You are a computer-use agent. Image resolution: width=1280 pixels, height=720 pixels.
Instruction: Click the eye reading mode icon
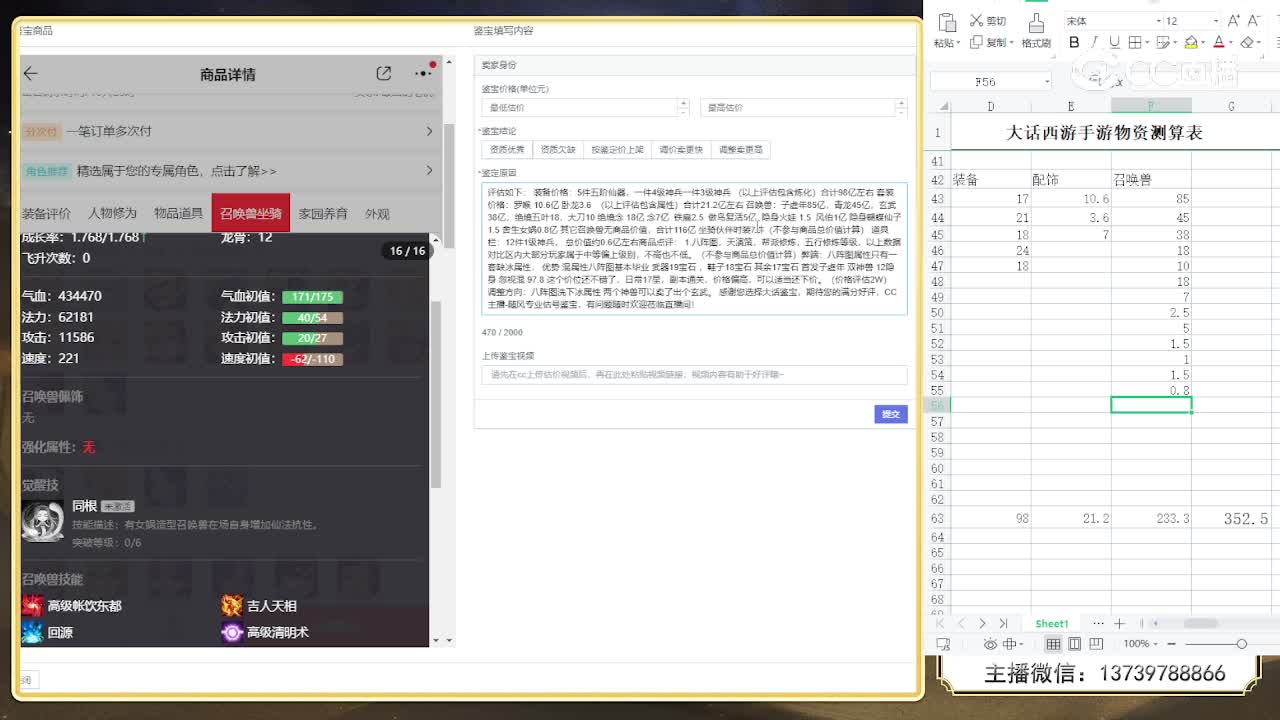coord(990,644)
